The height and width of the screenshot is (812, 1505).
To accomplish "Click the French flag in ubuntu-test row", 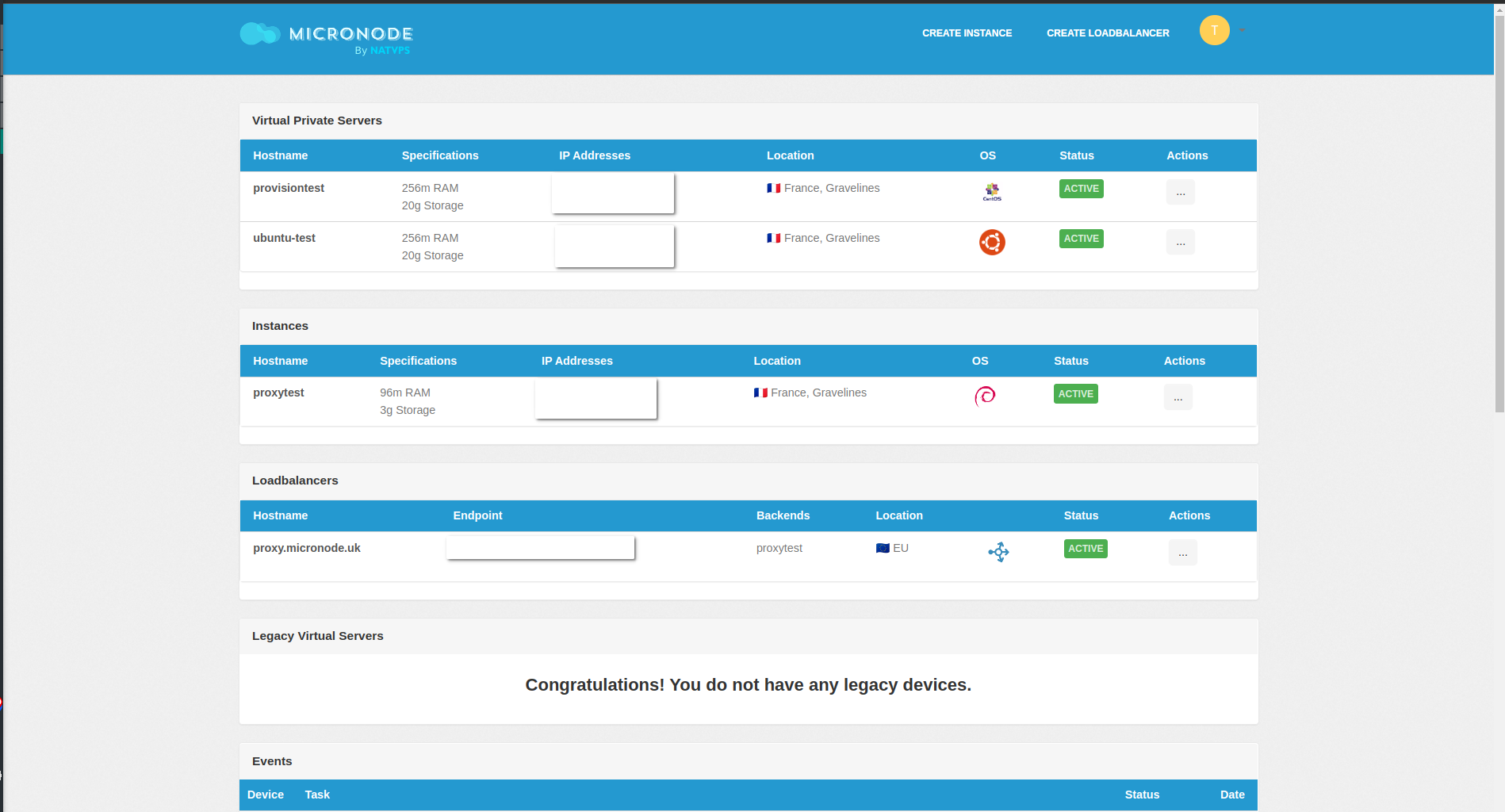I will click(774, 239).
